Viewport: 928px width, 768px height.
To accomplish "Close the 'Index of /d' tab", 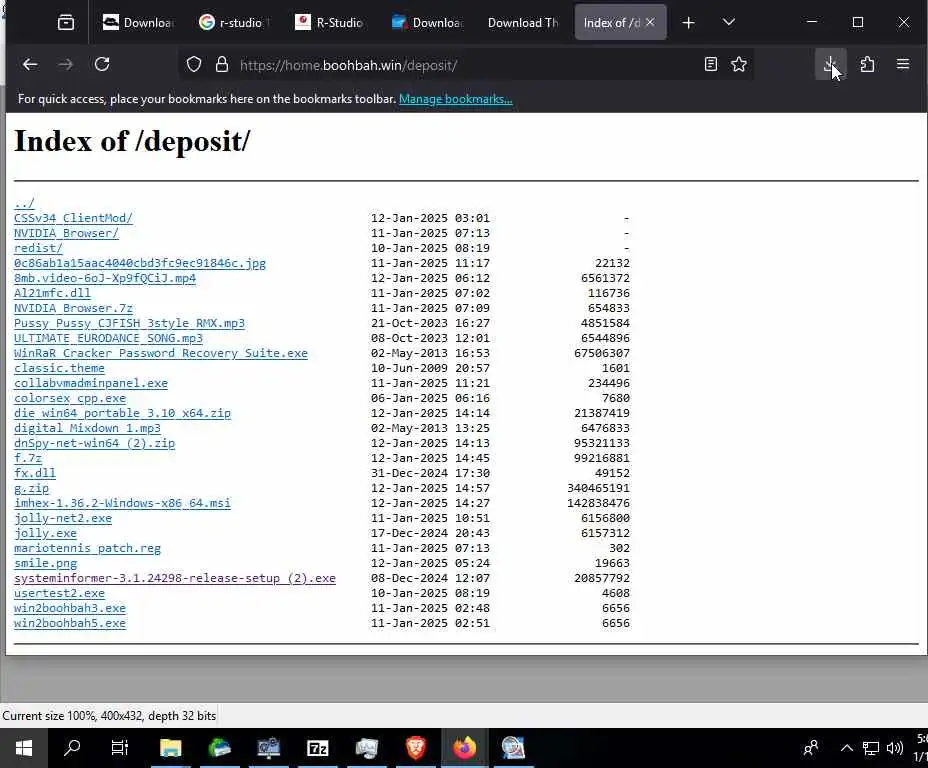I will tap(650, 22).
